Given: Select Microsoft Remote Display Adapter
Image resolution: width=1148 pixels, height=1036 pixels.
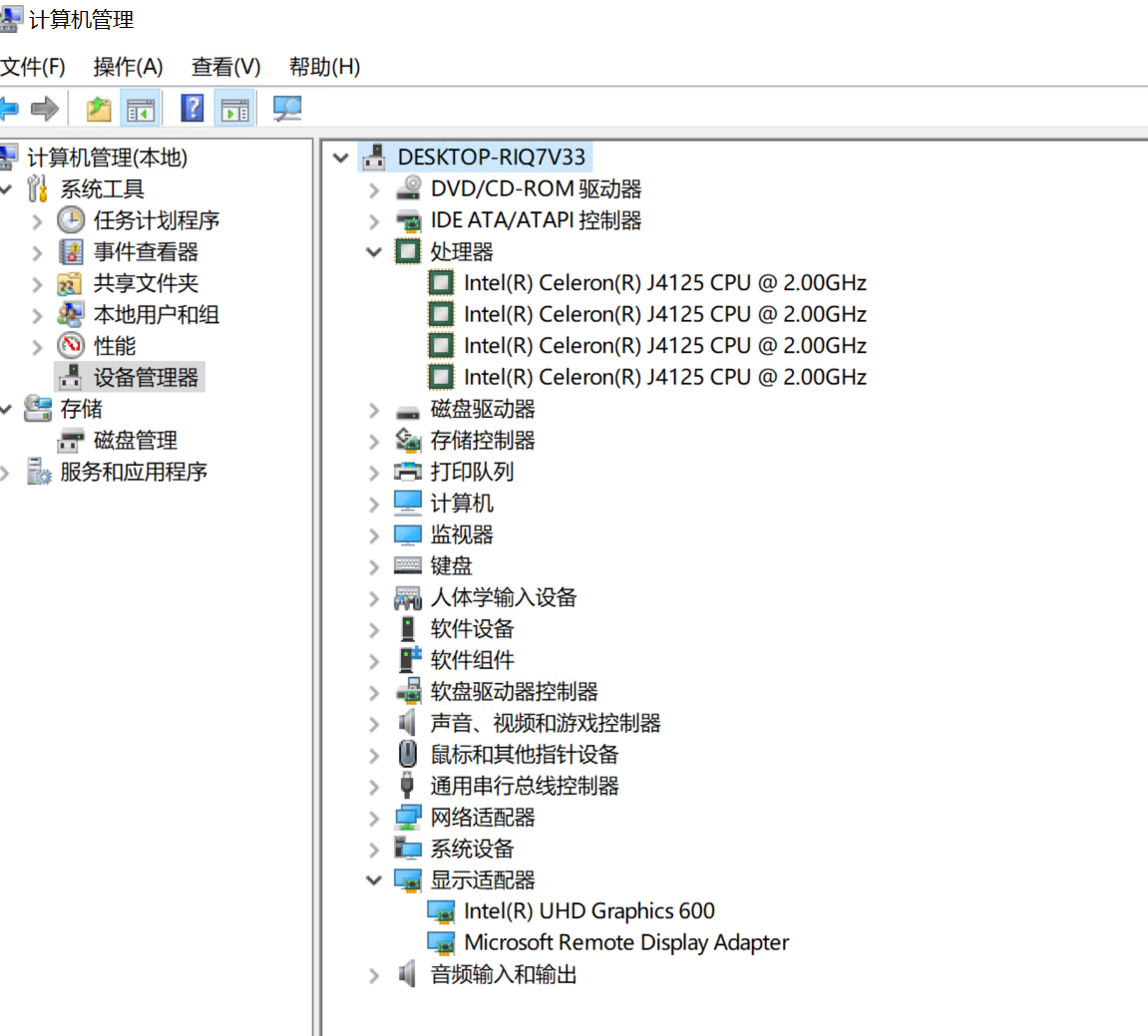Looking at the screenshot, I should [x=626, y=942].
